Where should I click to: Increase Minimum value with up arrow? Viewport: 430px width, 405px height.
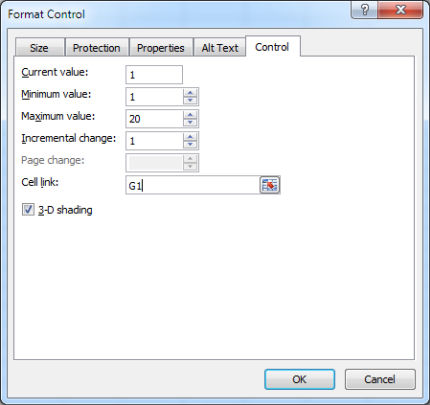tap(190, 93)
